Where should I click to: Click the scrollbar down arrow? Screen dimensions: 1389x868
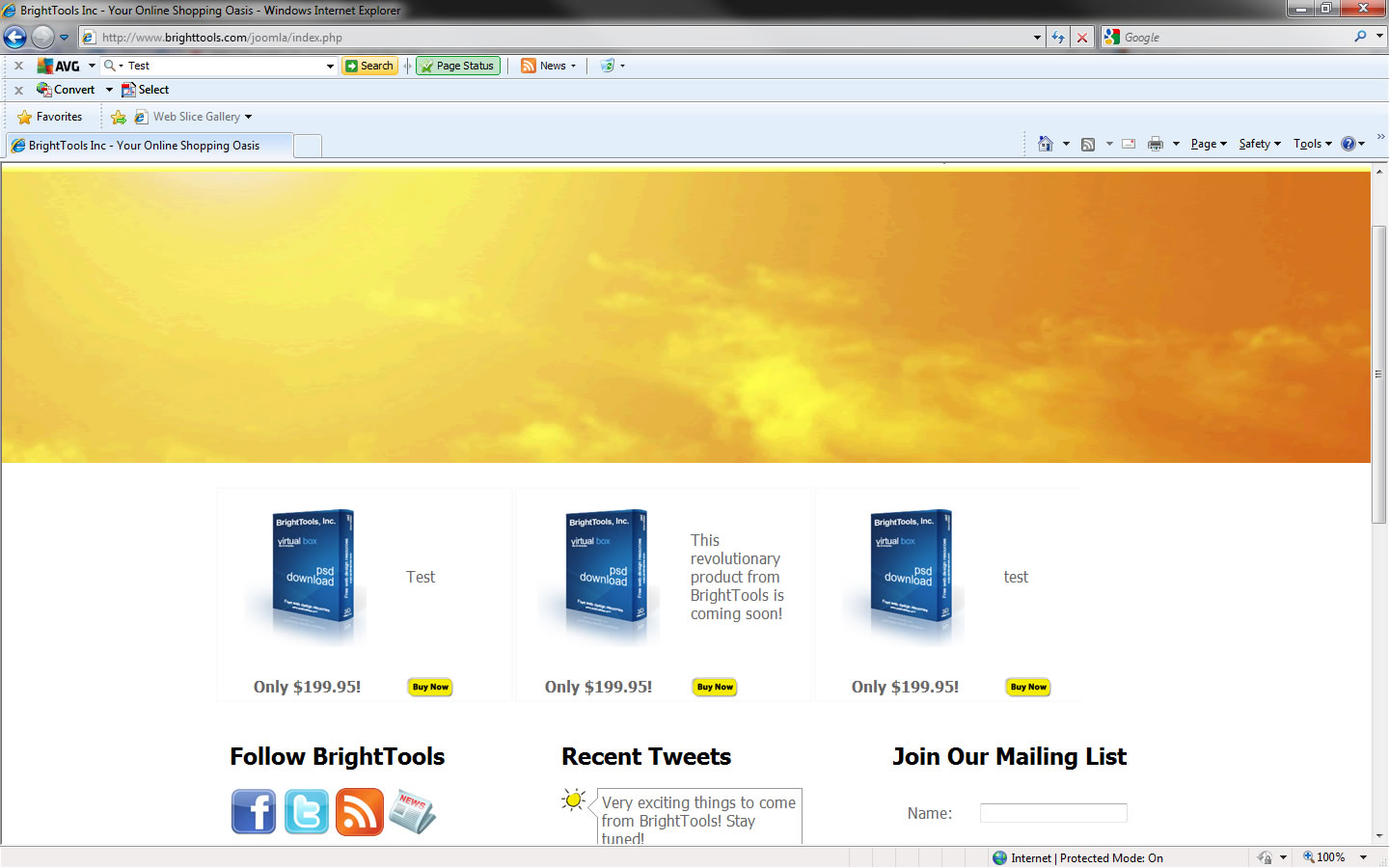click(x=1379, y=836)
